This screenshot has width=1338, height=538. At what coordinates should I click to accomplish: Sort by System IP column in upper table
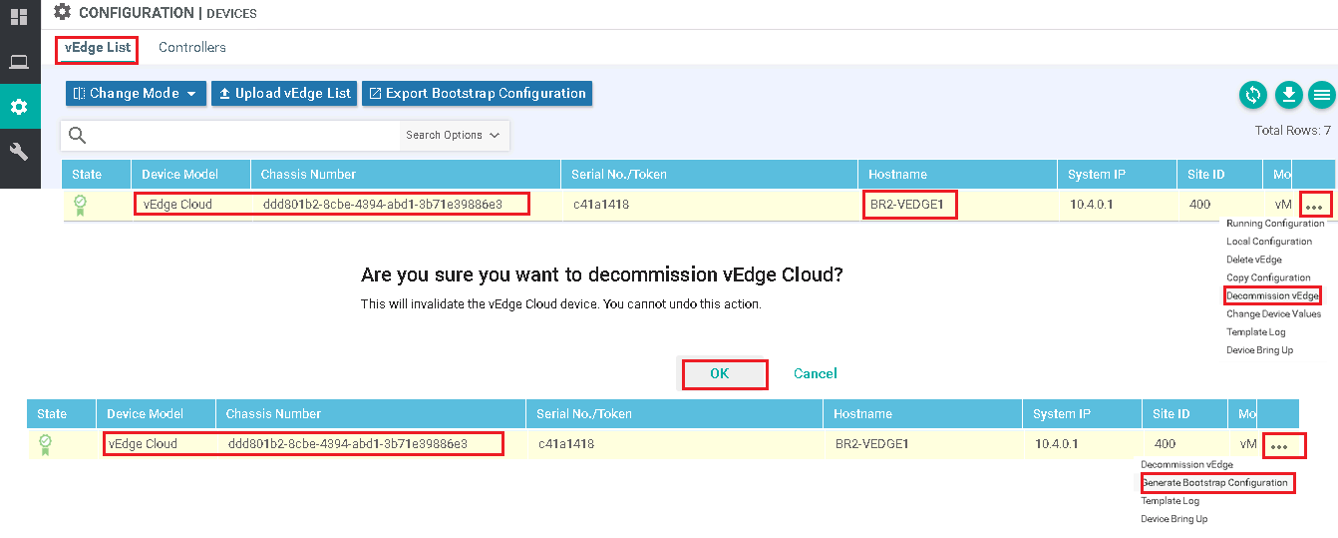pyautogui.click(x=1097, y=174)
